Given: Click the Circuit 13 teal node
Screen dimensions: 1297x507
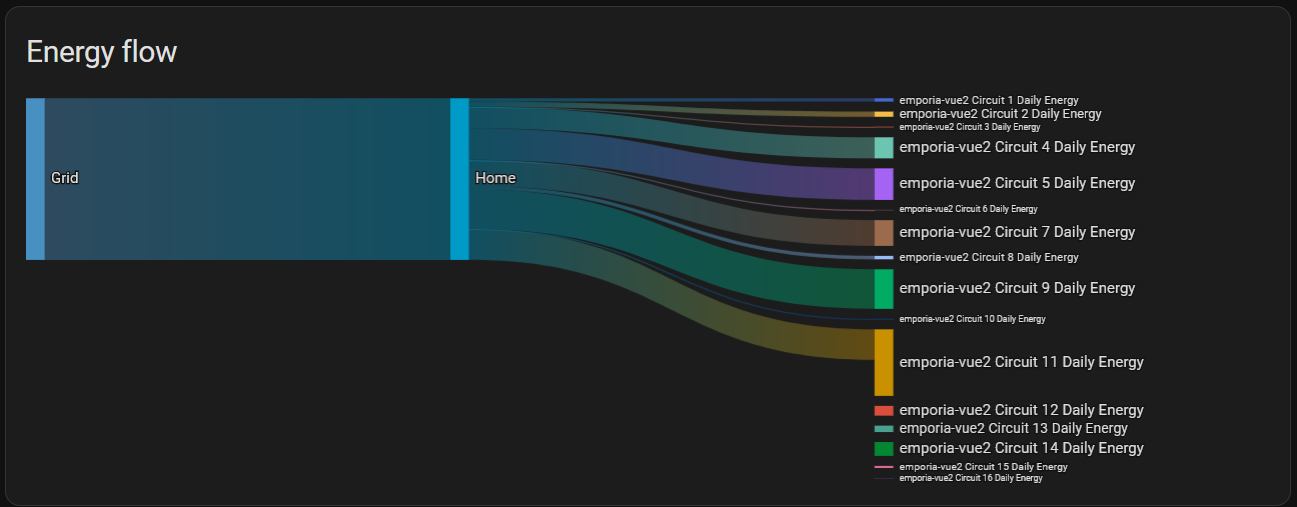Looking at the screenshot, I should [883, 429].
